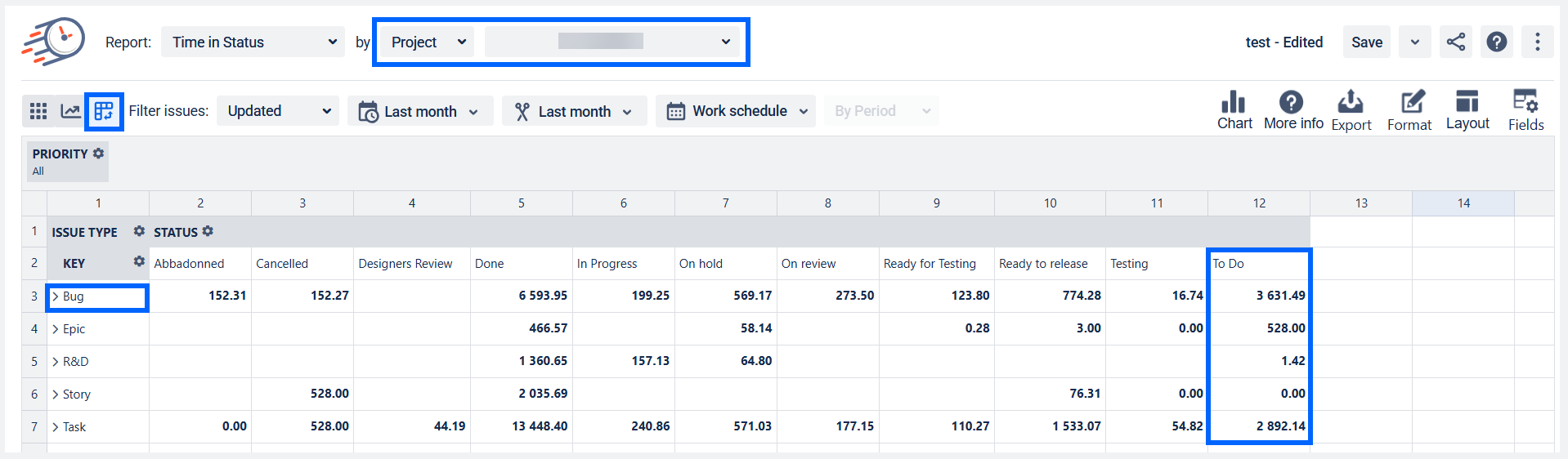
Task: Click the On hold status header
Action: click(x=726, y=264)
